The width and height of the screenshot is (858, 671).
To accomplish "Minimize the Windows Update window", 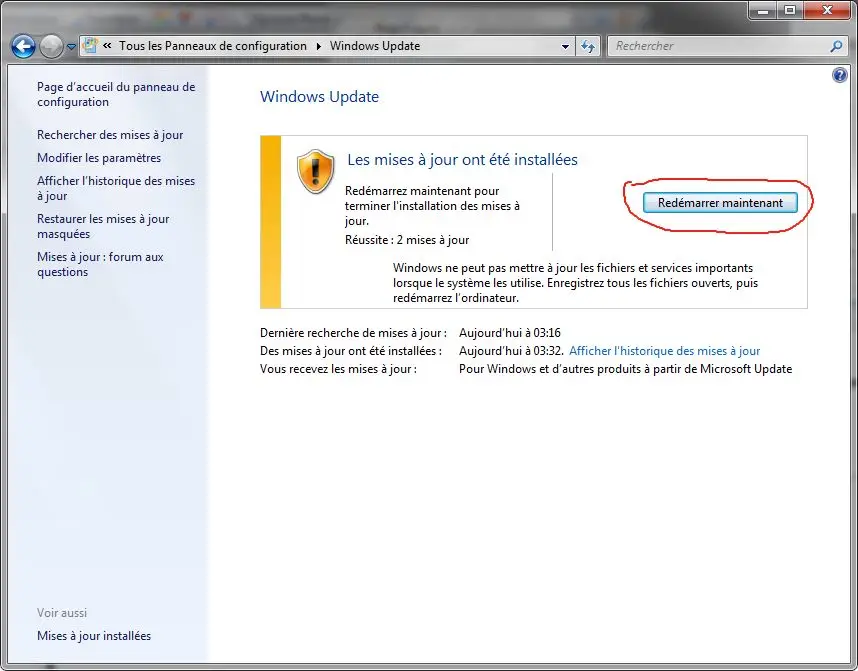I will 763,10.
